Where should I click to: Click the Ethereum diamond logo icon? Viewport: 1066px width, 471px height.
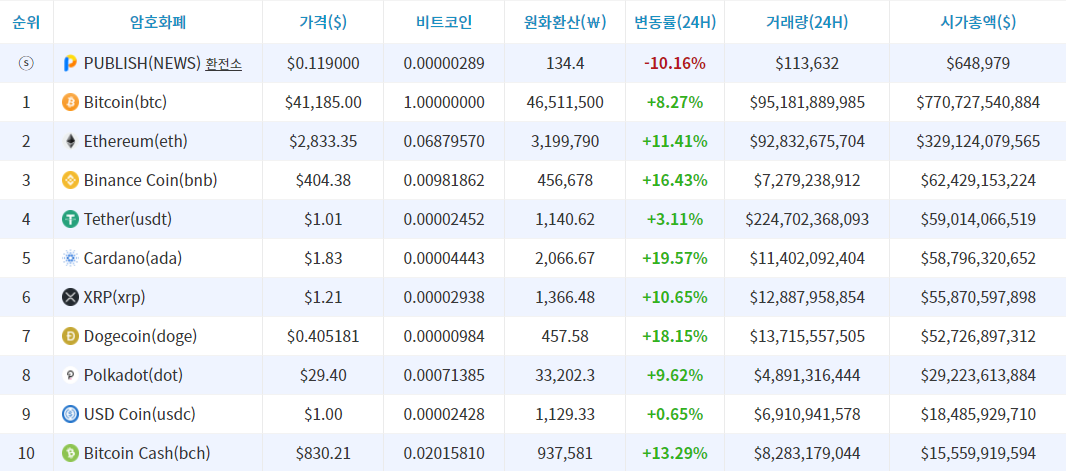click(x=70, y=141)
